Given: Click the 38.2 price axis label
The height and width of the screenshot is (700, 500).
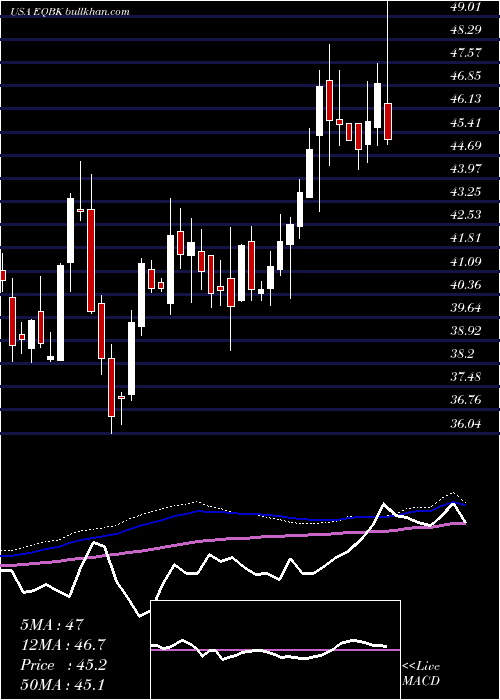Looking at the screenshot, I should coord(464,354).
